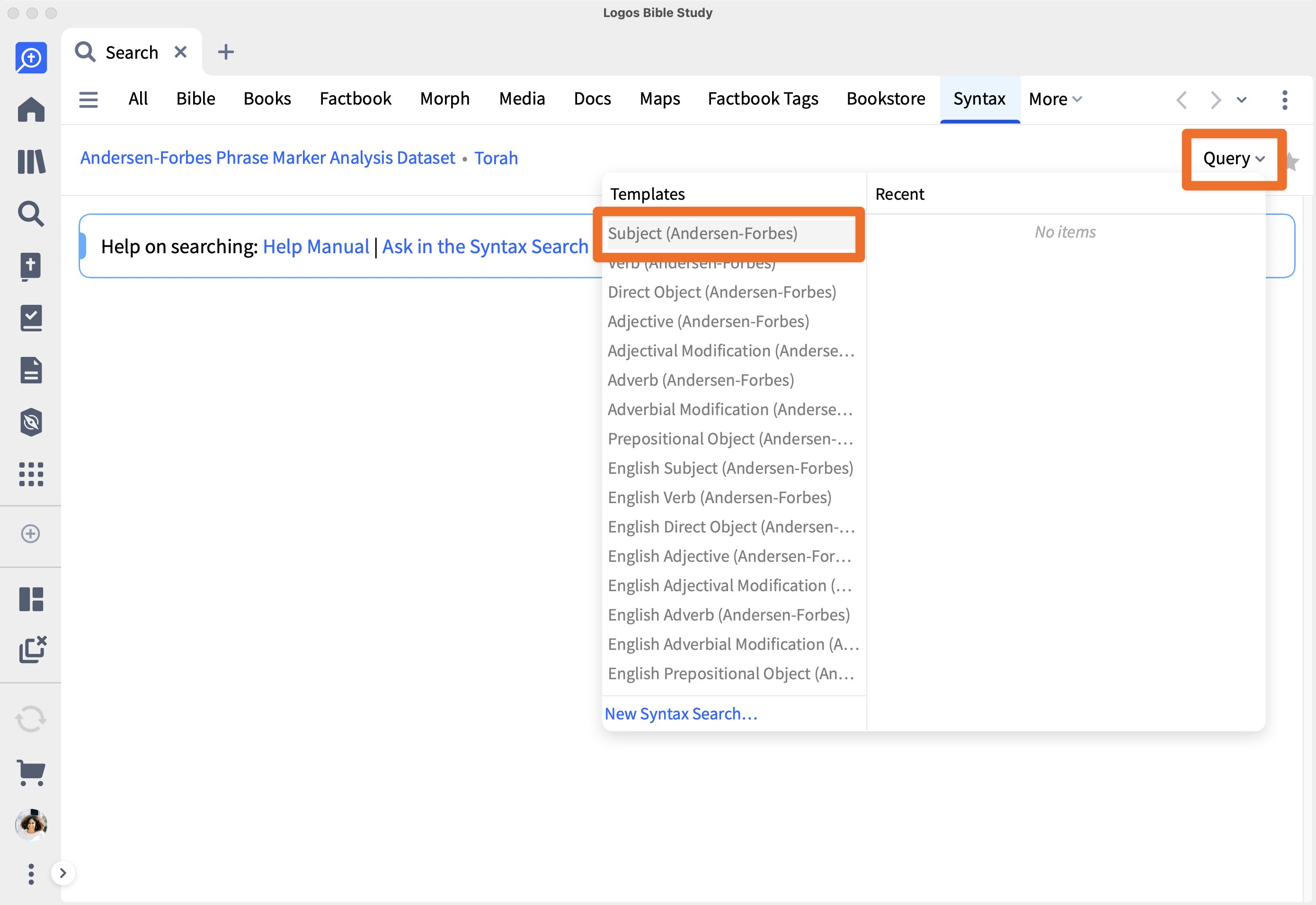Open the search panel hamburger menu

coord(89,99)
